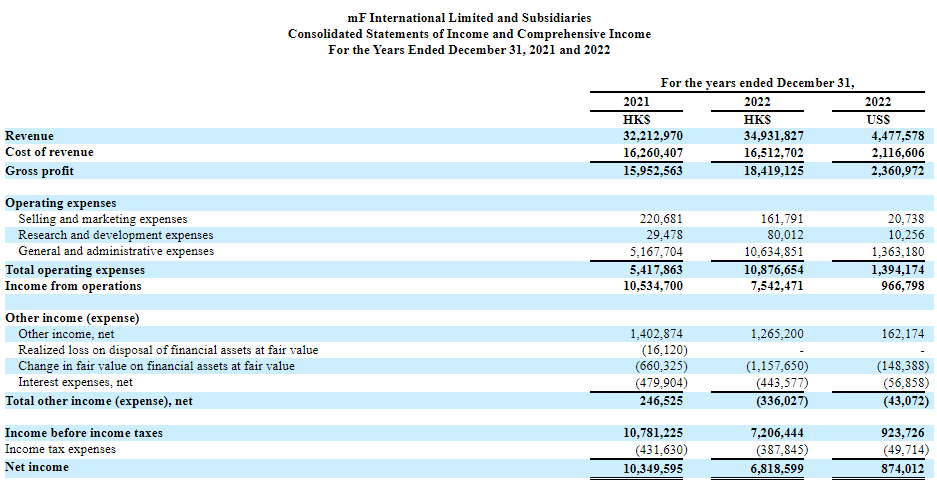Screen dimensions: 937x483
Task: Click the 'Operating expenses' section heading
Action: click(60, 203)
